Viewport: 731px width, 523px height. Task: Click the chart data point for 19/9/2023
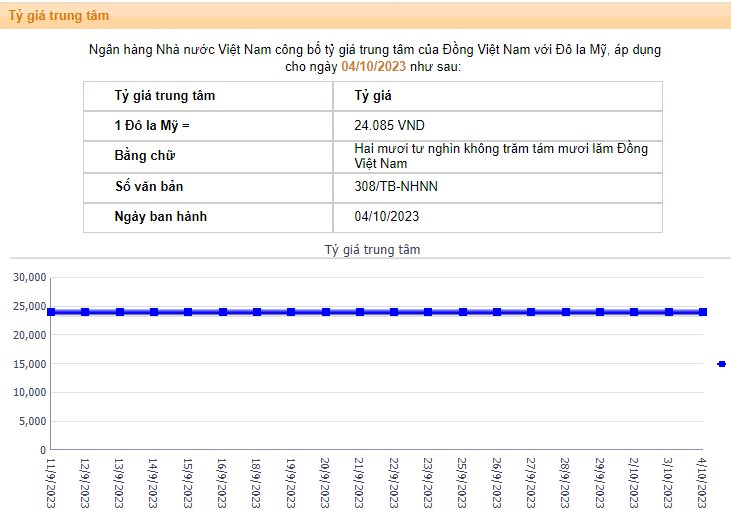tap(291, 312)
